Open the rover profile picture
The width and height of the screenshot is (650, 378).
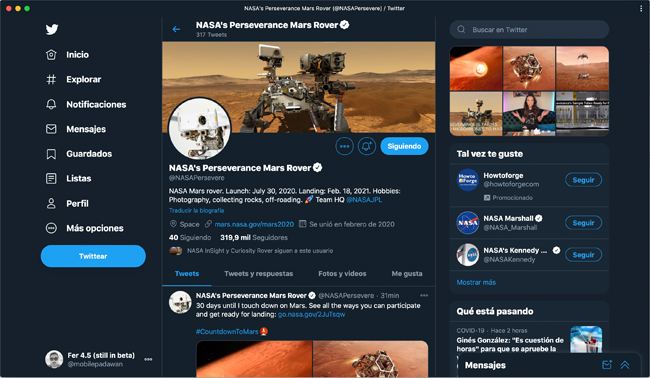click(x=200, y=129)
